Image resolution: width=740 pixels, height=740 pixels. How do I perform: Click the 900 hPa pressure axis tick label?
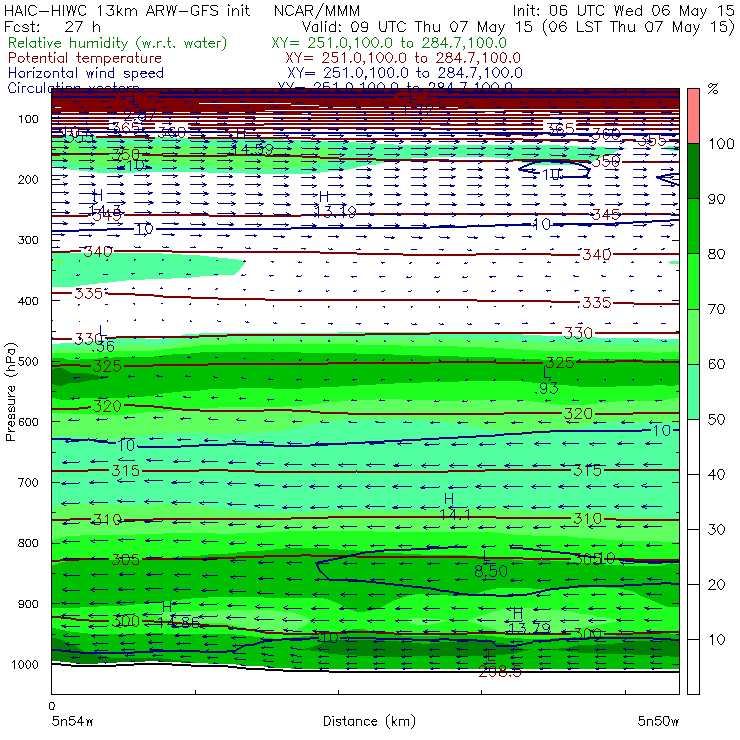(28, 604)
